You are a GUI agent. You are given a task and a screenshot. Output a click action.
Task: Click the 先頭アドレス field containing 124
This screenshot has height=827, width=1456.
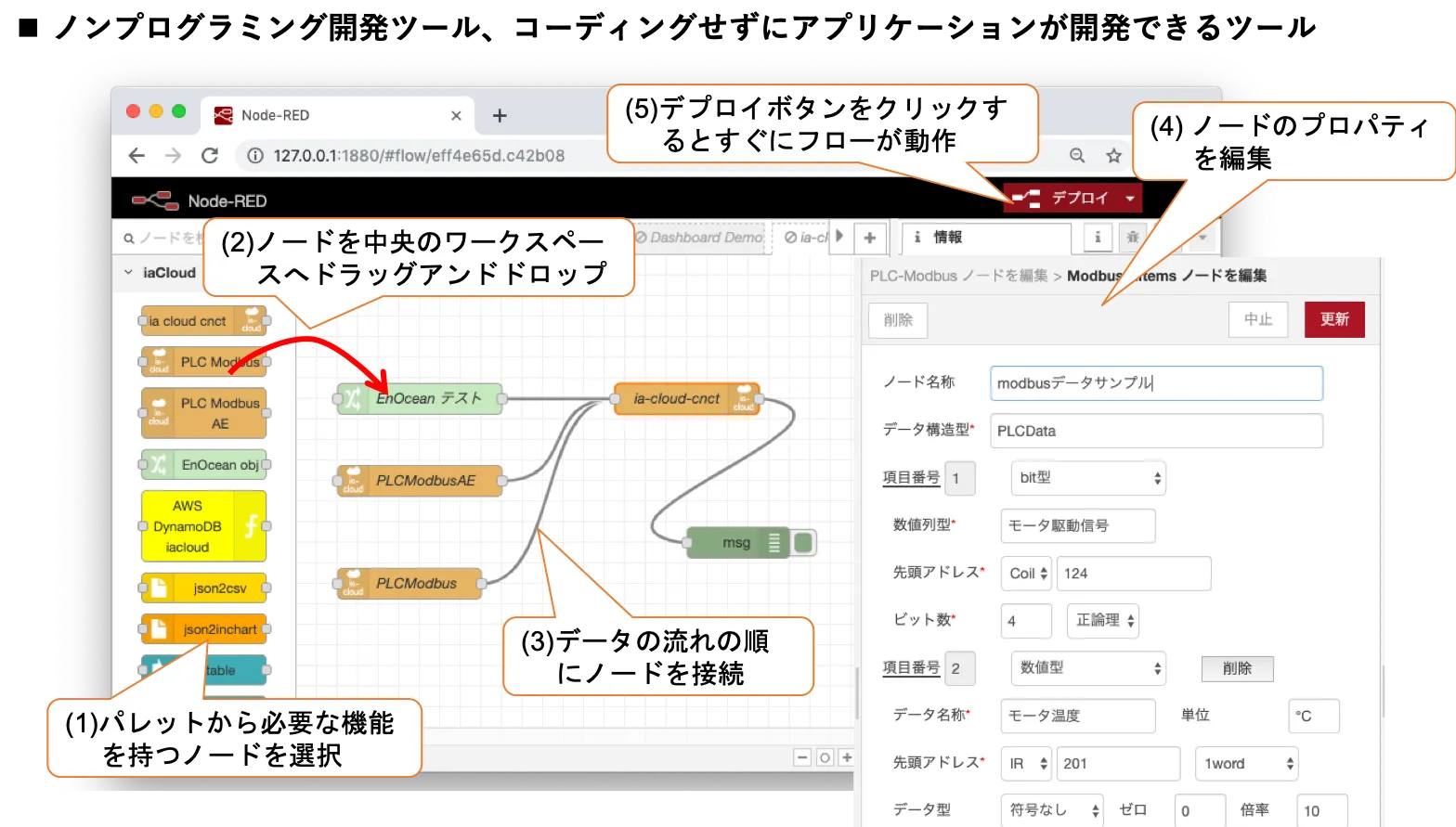1134,574
